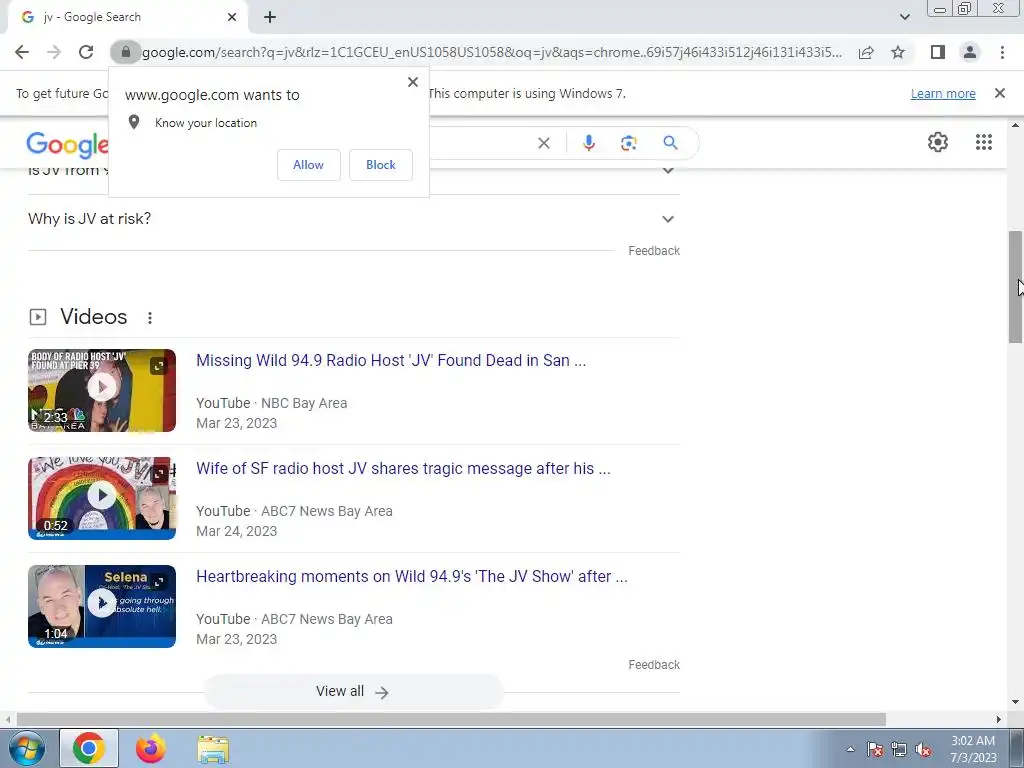Play the 0:52 rainbow video thumbnail

point(102,498)
